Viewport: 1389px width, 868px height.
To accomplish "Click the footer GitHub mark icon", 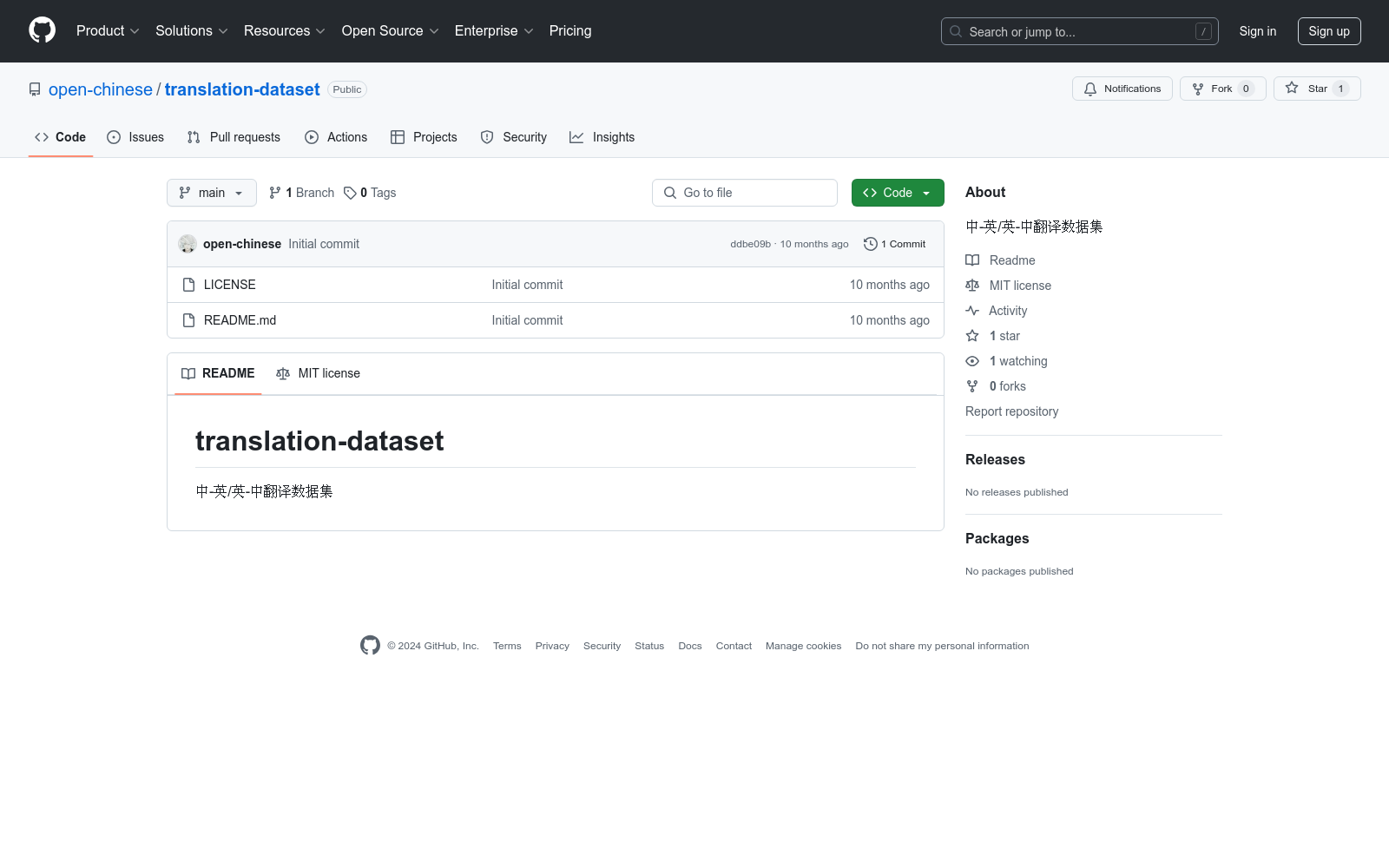I will [370, 645].
